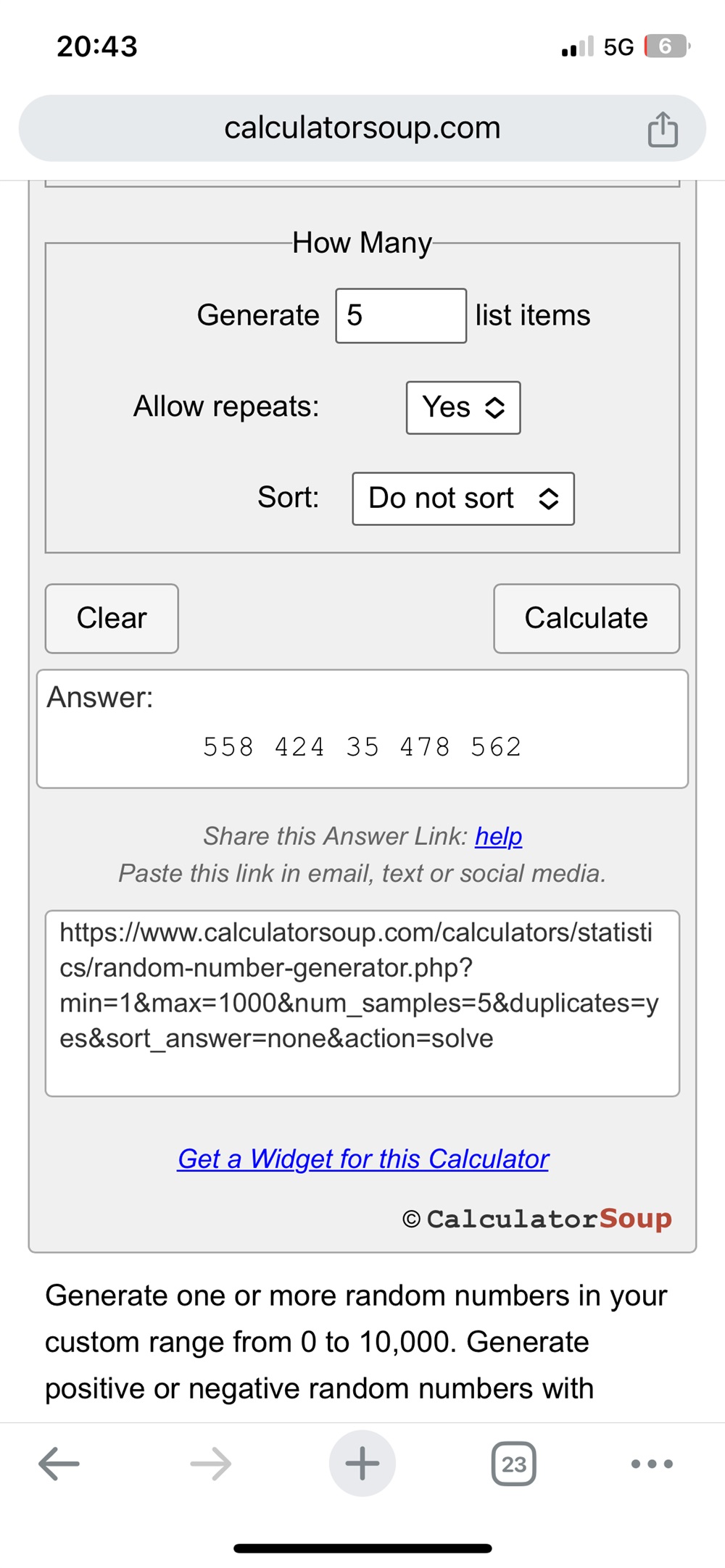Tap the share icon in address bar
This screenshot has width=725, height=1568.
click(662, 130)
